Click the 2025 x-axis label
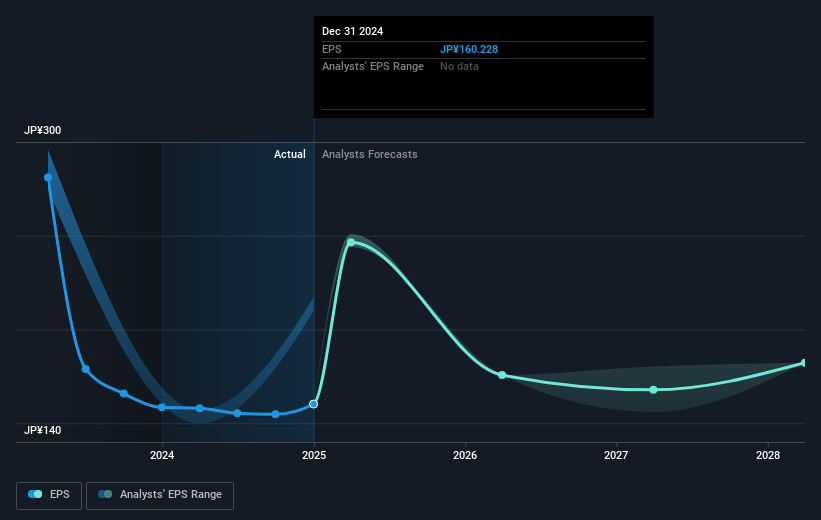821x520 pixels. pyautogui.click(x=314, y=455)
